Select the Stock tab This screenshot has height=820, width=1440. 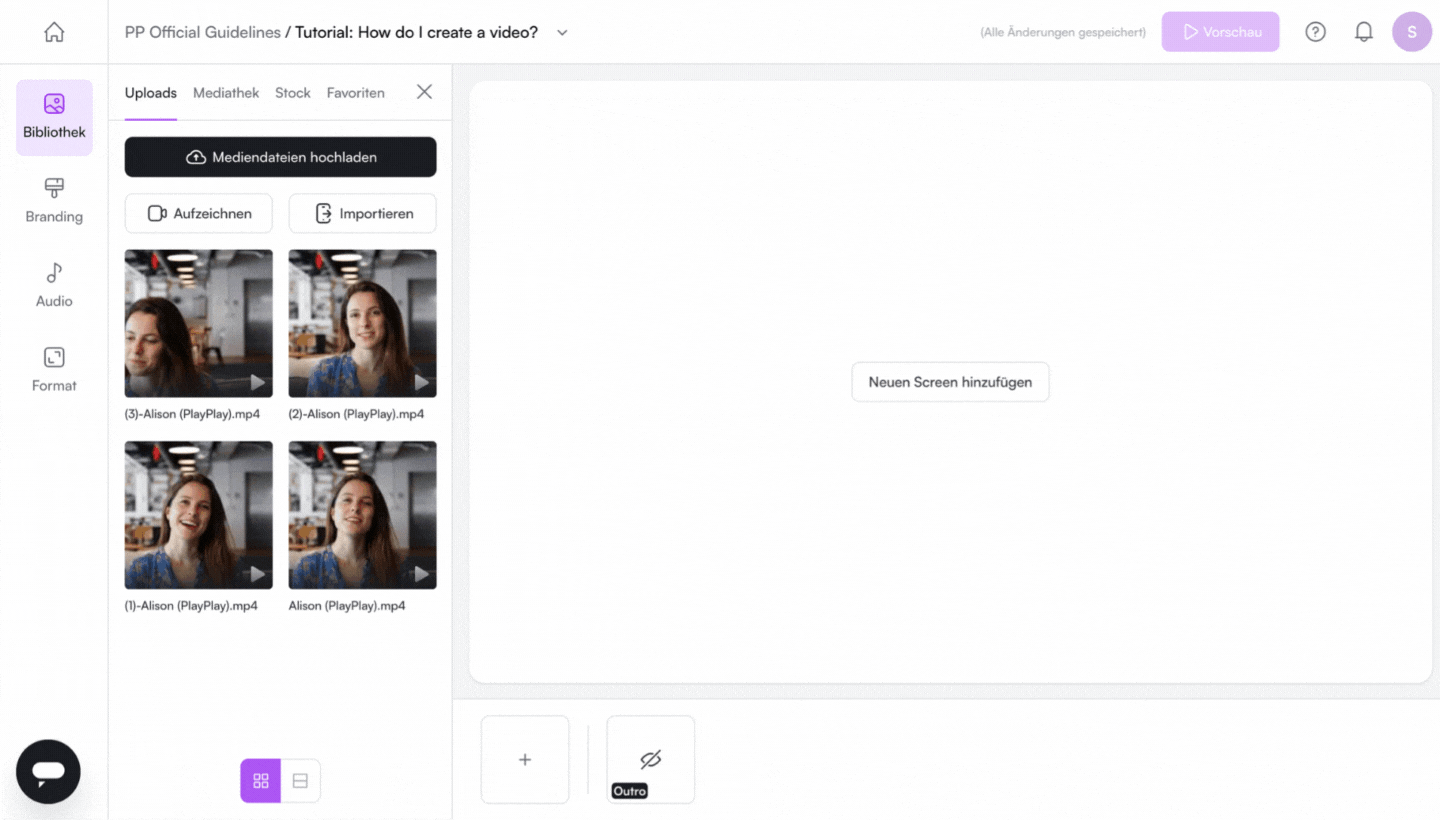[293, 93]
